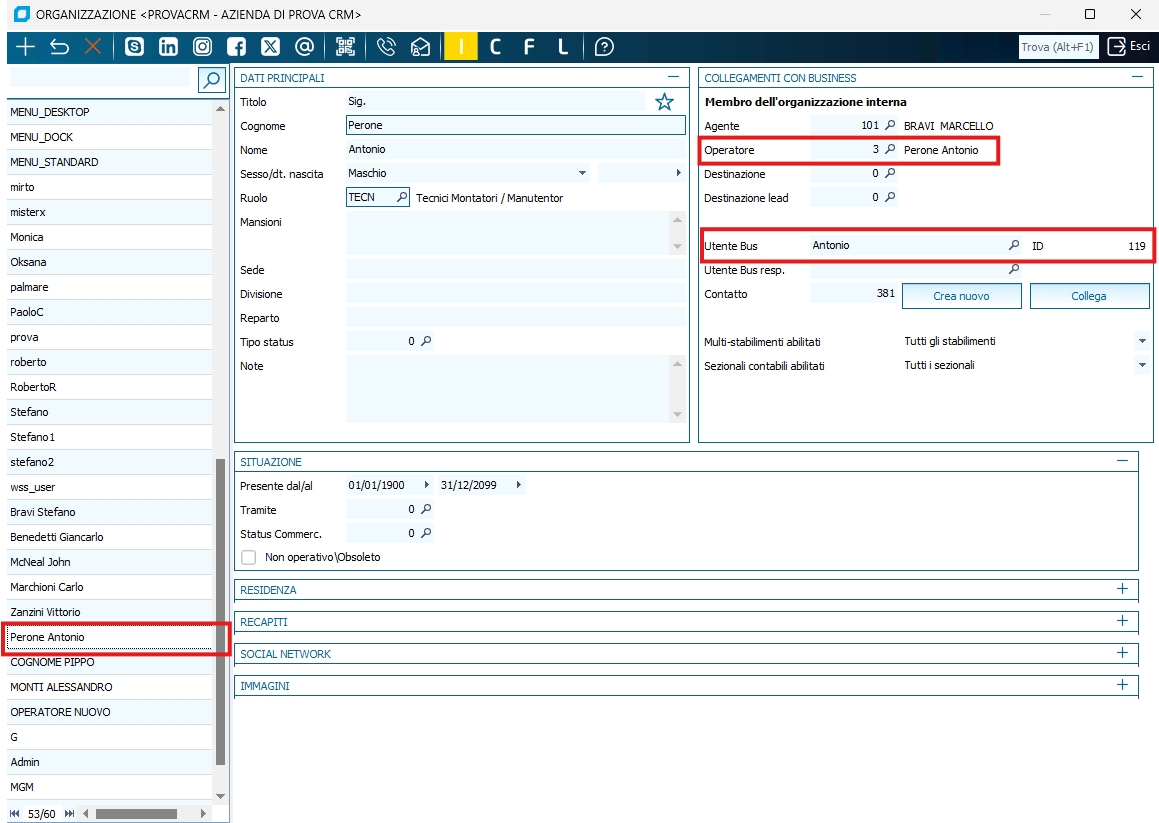Mark contact as favorite with star
This screenshot has width=1159, height=823.
point(664,102)
